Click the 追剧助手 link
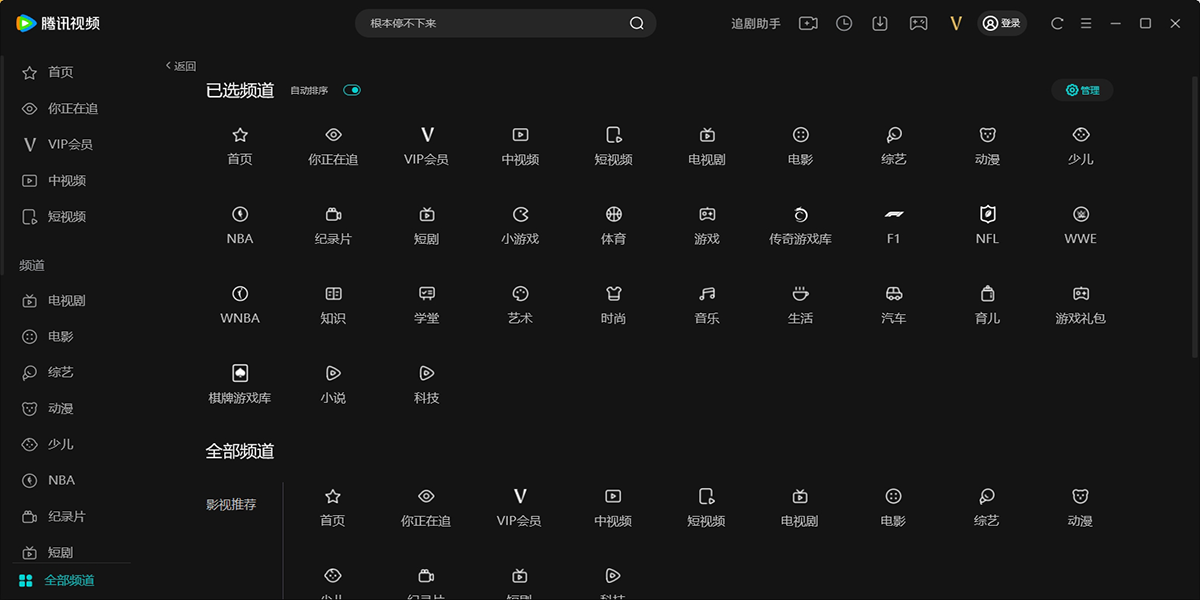 tap(756, 23)
